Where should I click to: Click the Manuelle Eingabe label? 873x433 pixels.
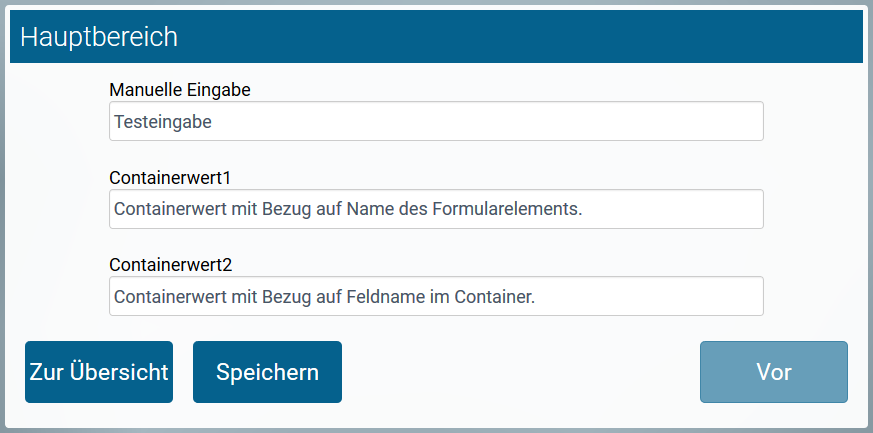coord(179,90)
